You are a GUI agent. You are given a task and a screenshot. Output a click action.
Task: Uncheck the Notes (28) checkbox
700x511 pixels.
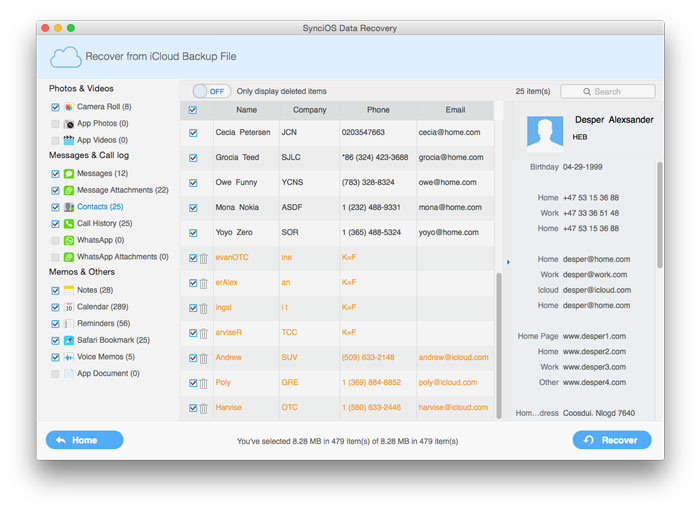pos(55,291)
